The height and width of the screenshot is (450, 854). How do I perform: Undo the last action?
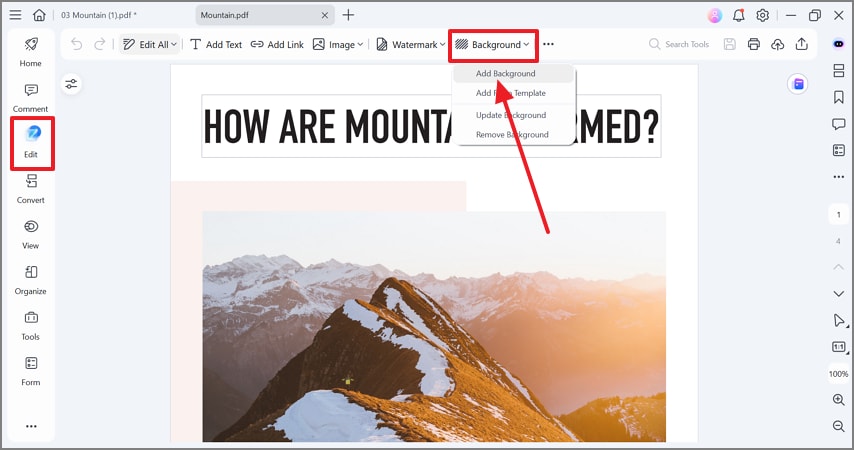click(76, 44)
